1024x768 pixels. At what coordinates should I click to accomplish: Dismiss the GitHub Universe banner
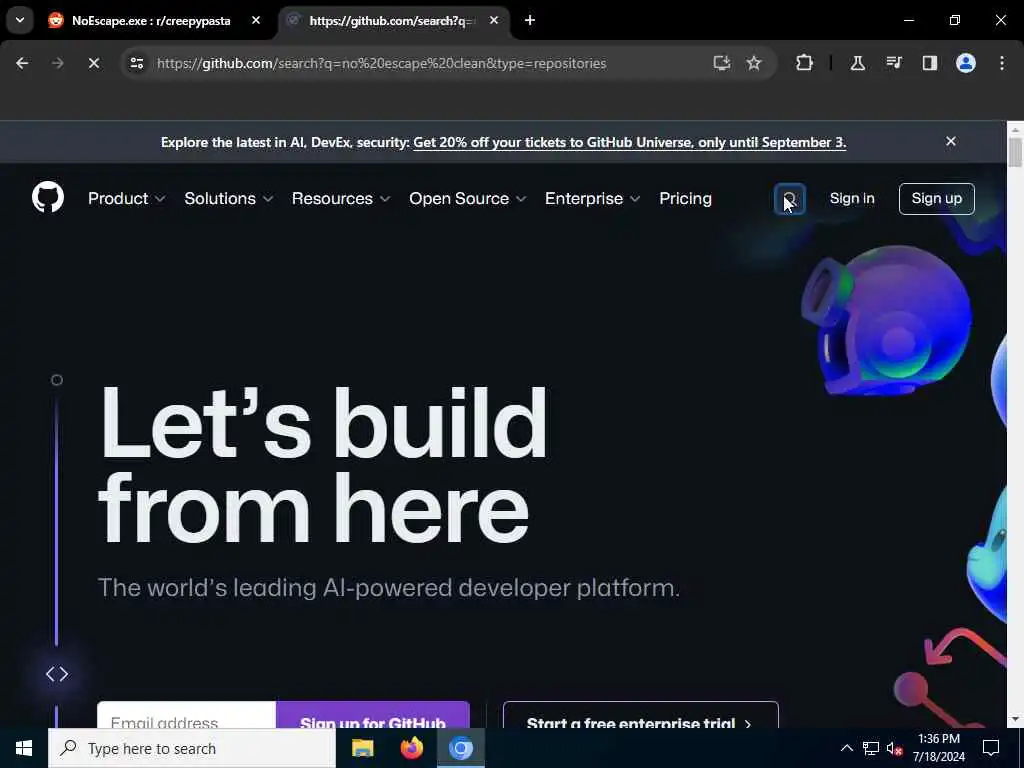pyautogui.click(x=951, y=141)
